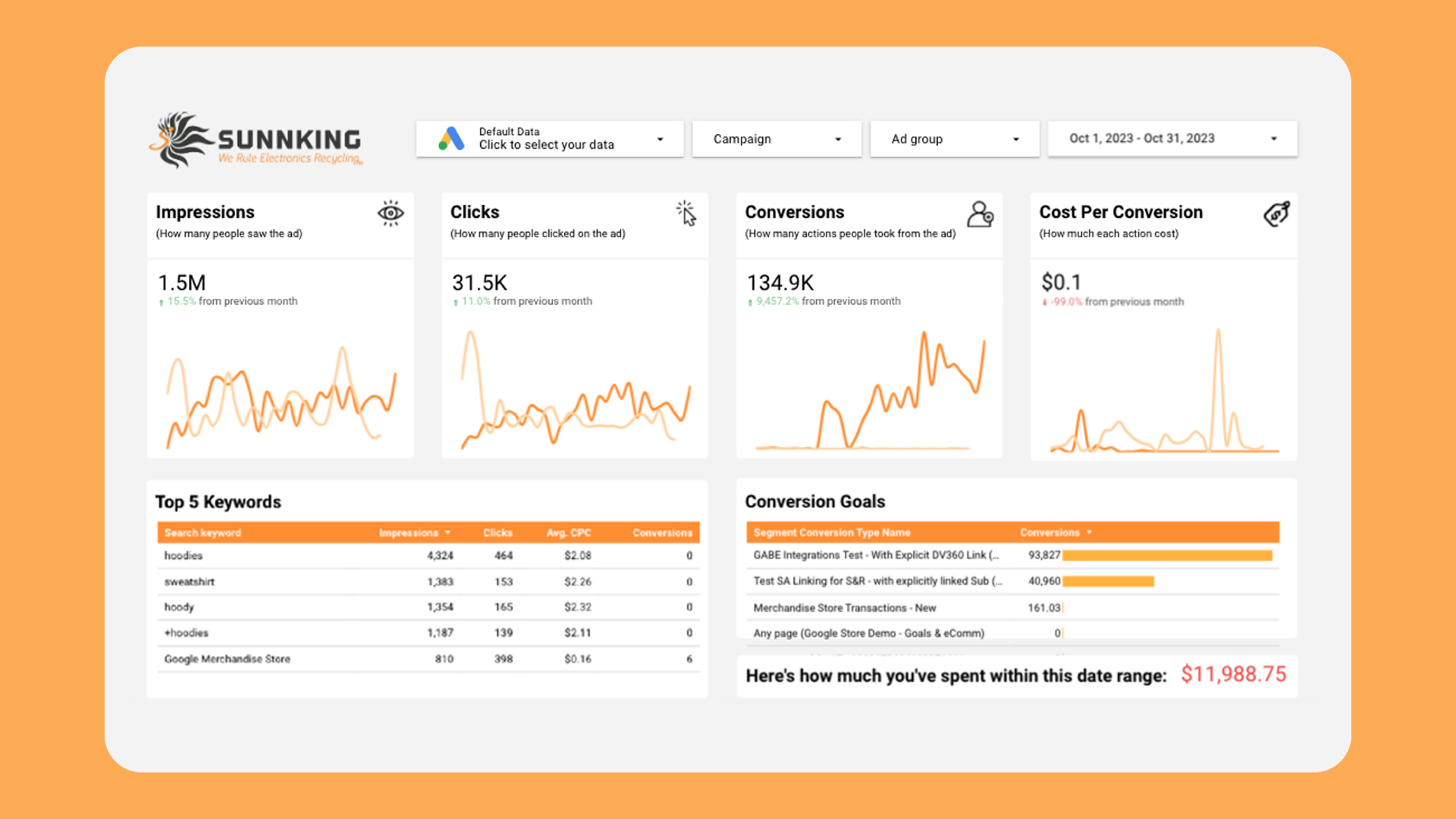Click the user icon on Conversions card

point(980,215)
